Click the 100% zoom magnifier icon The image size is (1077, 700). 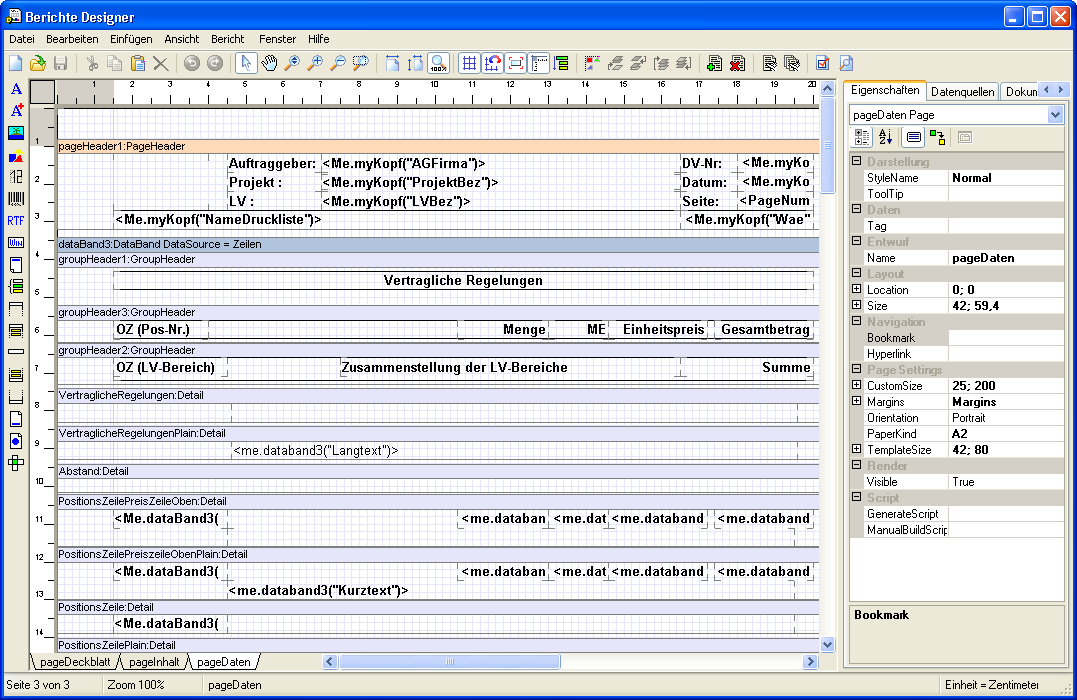(438, 64)
